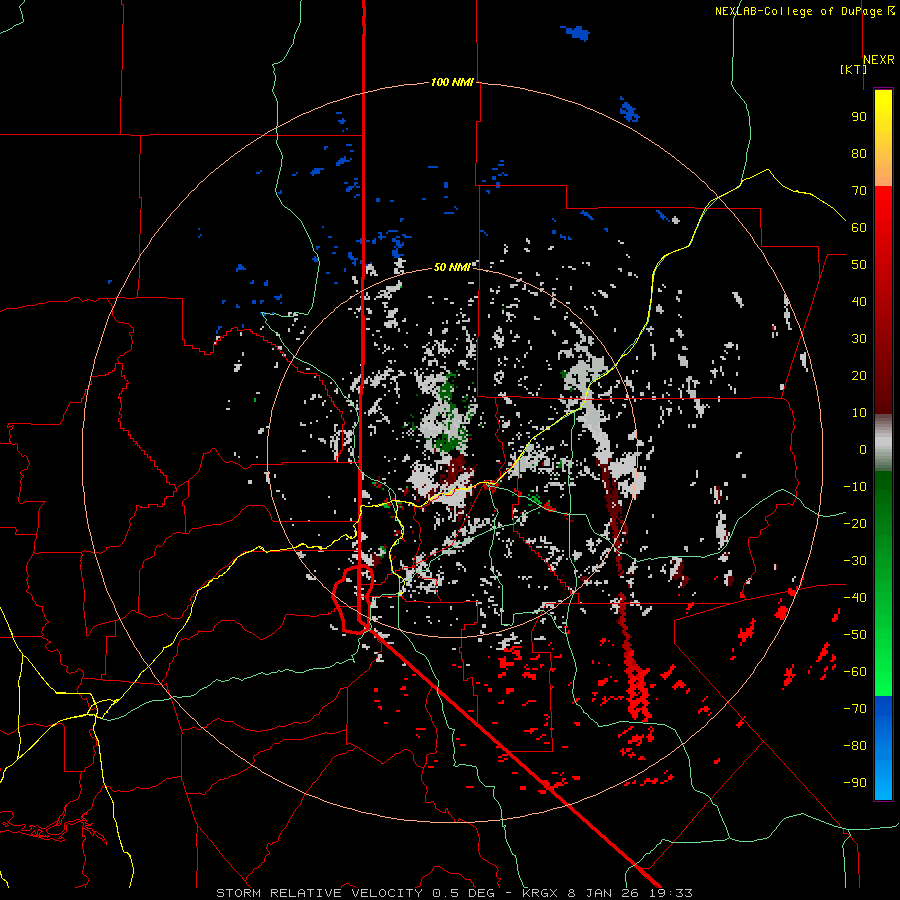This screenshot has height=900, width=900.
Task: Click the 70 value on velocity scale
Action: (859, 191)
